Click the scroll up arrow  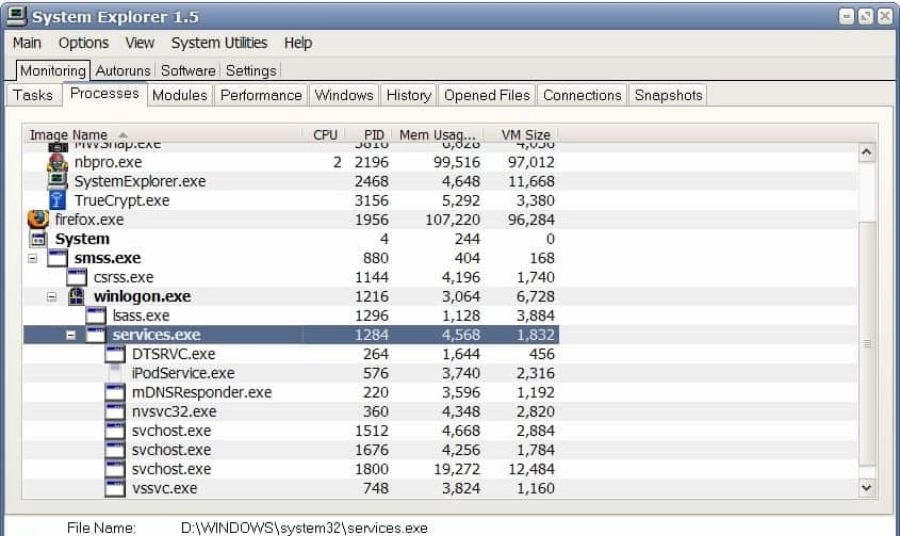pos(867,153)
